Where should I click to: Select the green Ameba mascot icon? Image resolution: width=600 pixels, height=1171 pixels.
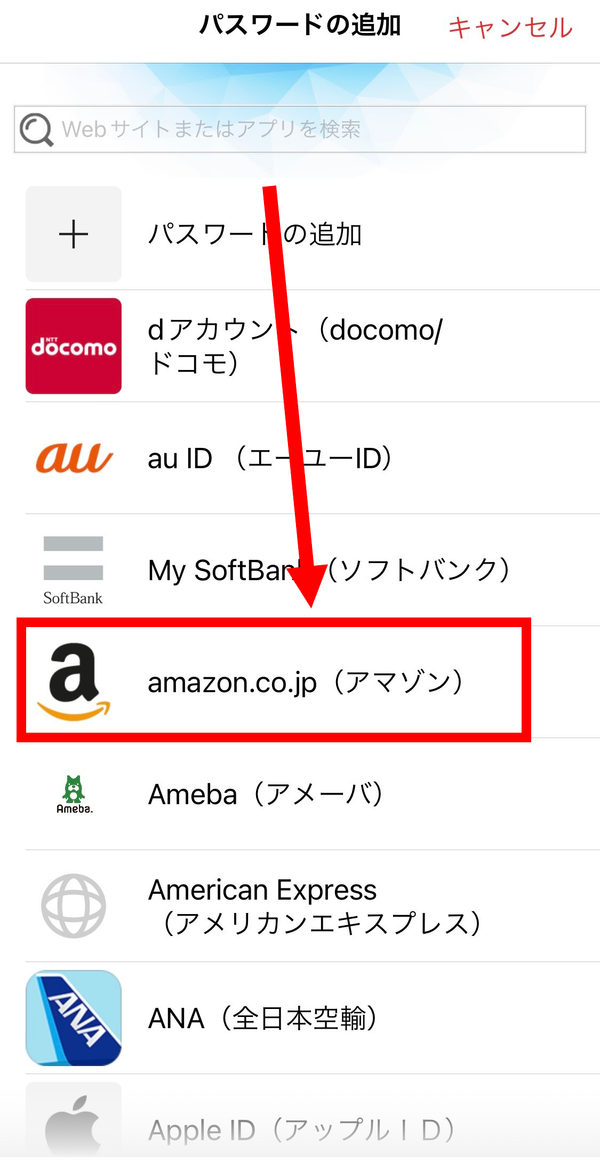pyautogui.click(x=73, y=794)
